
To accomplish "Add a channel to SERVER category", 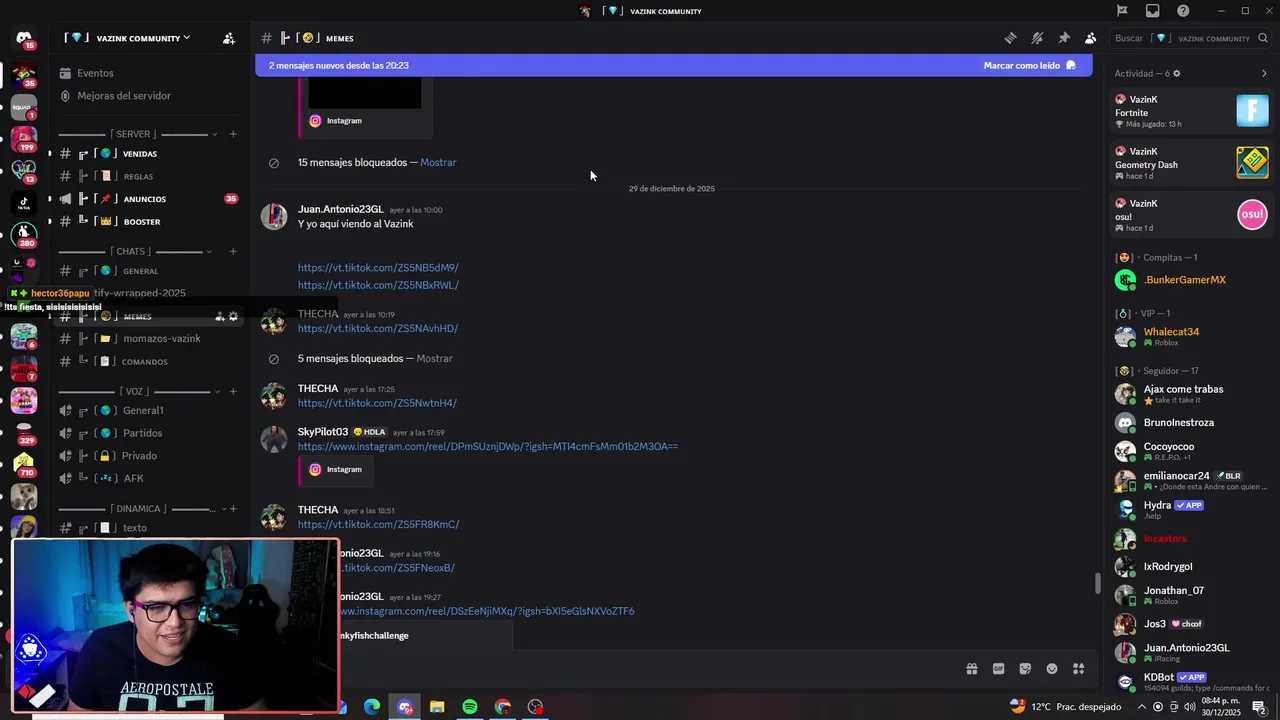I will [x=233, y=134].
